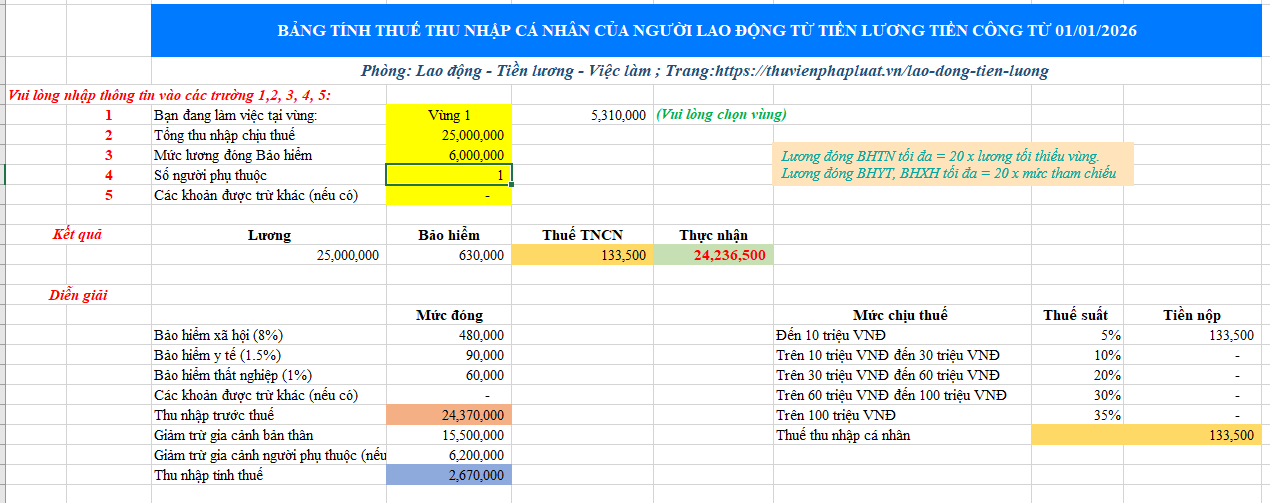Image resolution: width=1270 pixels, height=503 pixels.
Task: Select the 30% tax rate cell
Action: pyautogui.click(x=1075, y=395)
